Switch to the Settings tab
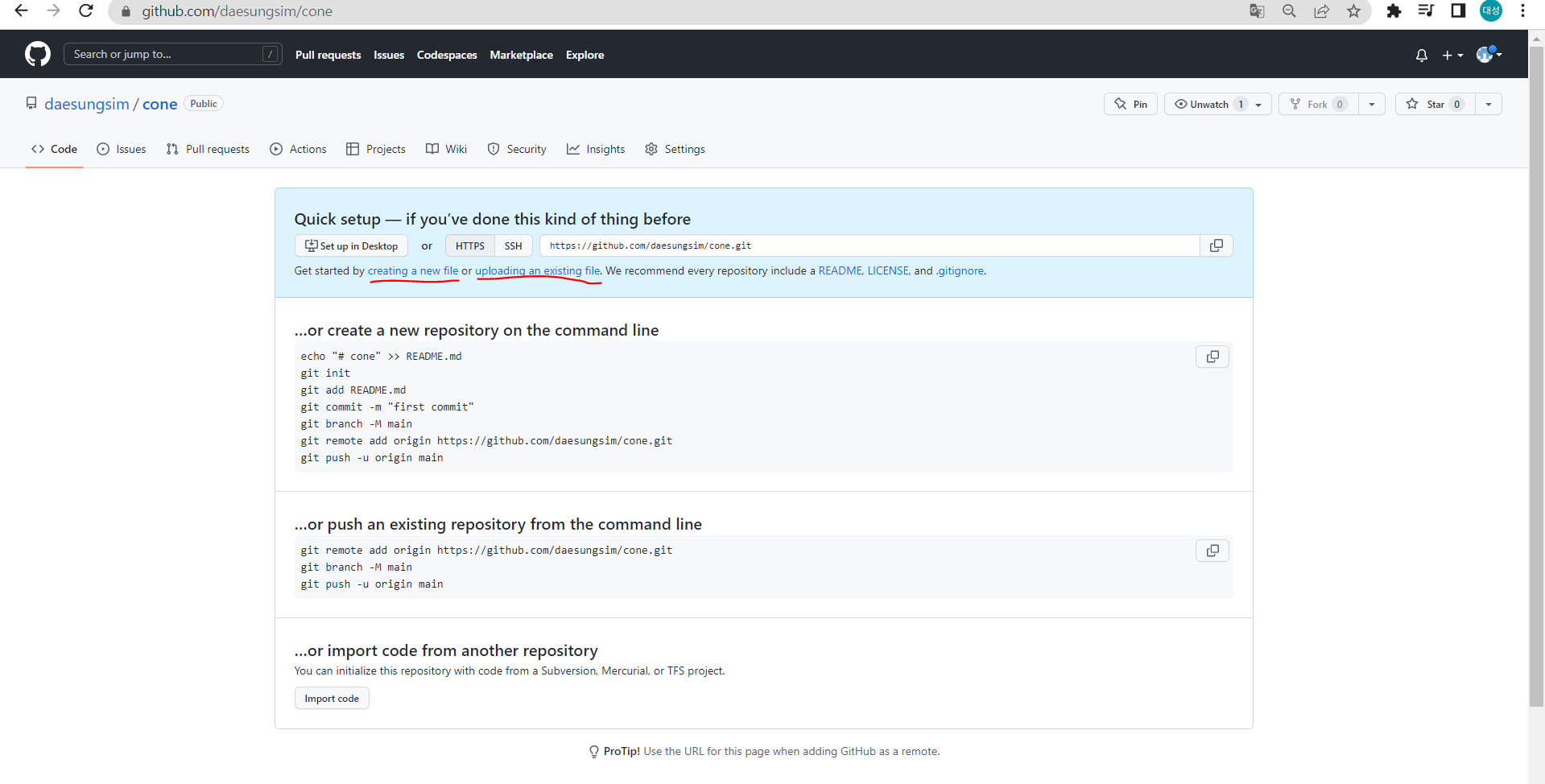The width and height of the screenshot is (1545, 784). tap(675, 149)
